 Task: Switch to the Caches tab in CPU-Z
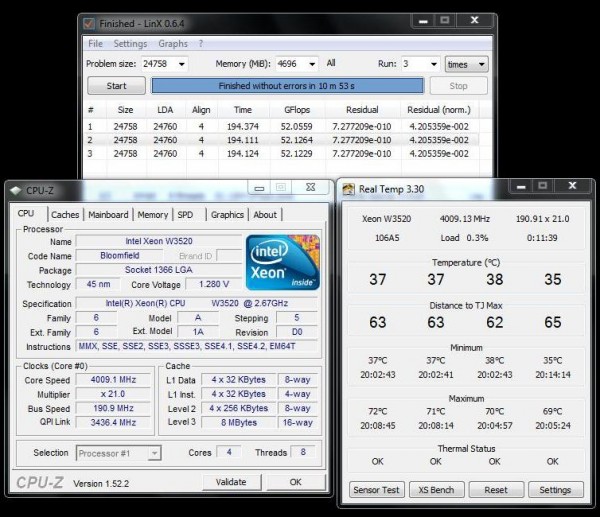pos(65,215)
